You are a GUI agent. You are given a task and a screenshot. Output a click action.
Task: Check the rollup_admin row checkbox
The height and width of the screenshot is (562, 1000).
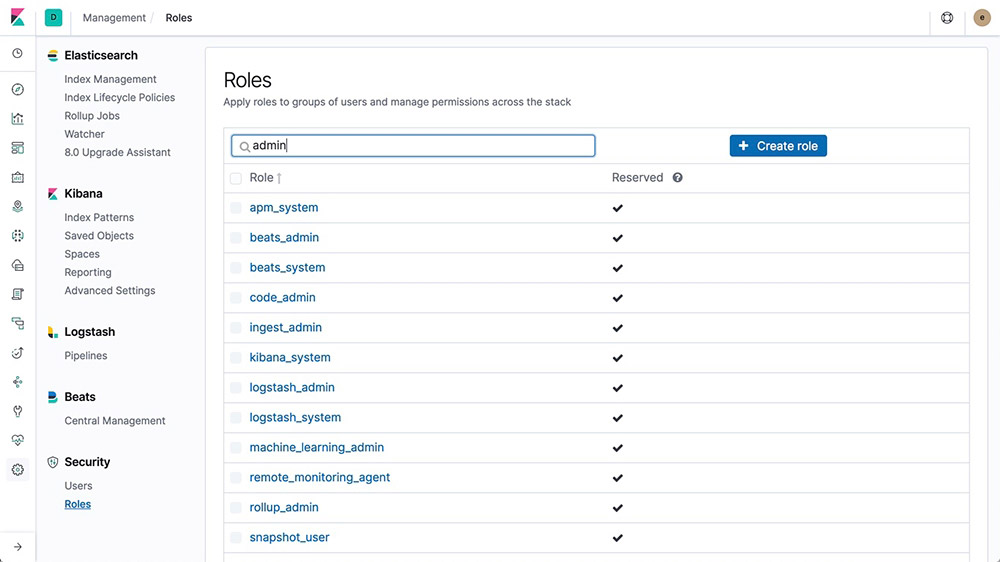point(236,508)
